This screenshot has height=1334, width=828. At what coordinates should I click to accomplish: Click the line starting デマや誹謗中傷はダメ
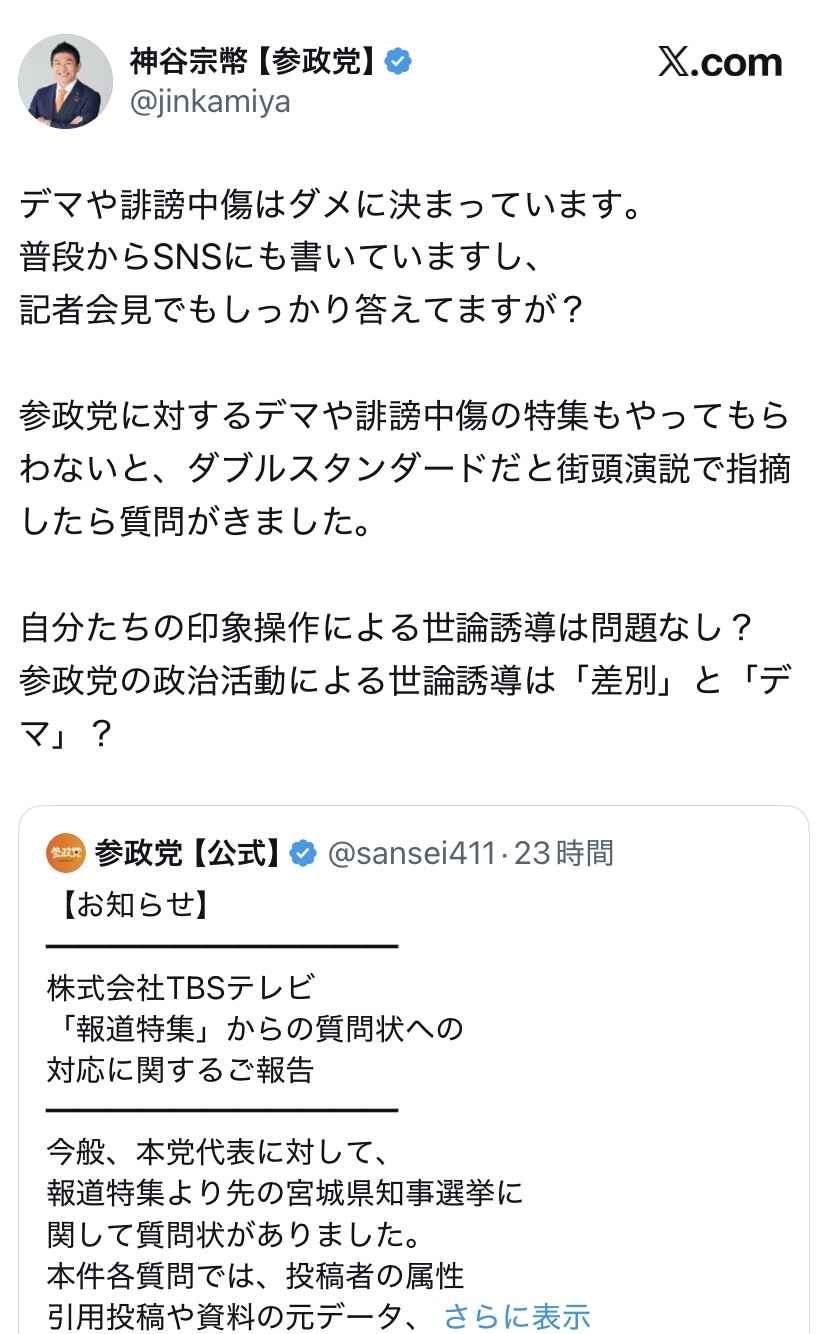tap(329, 208)
